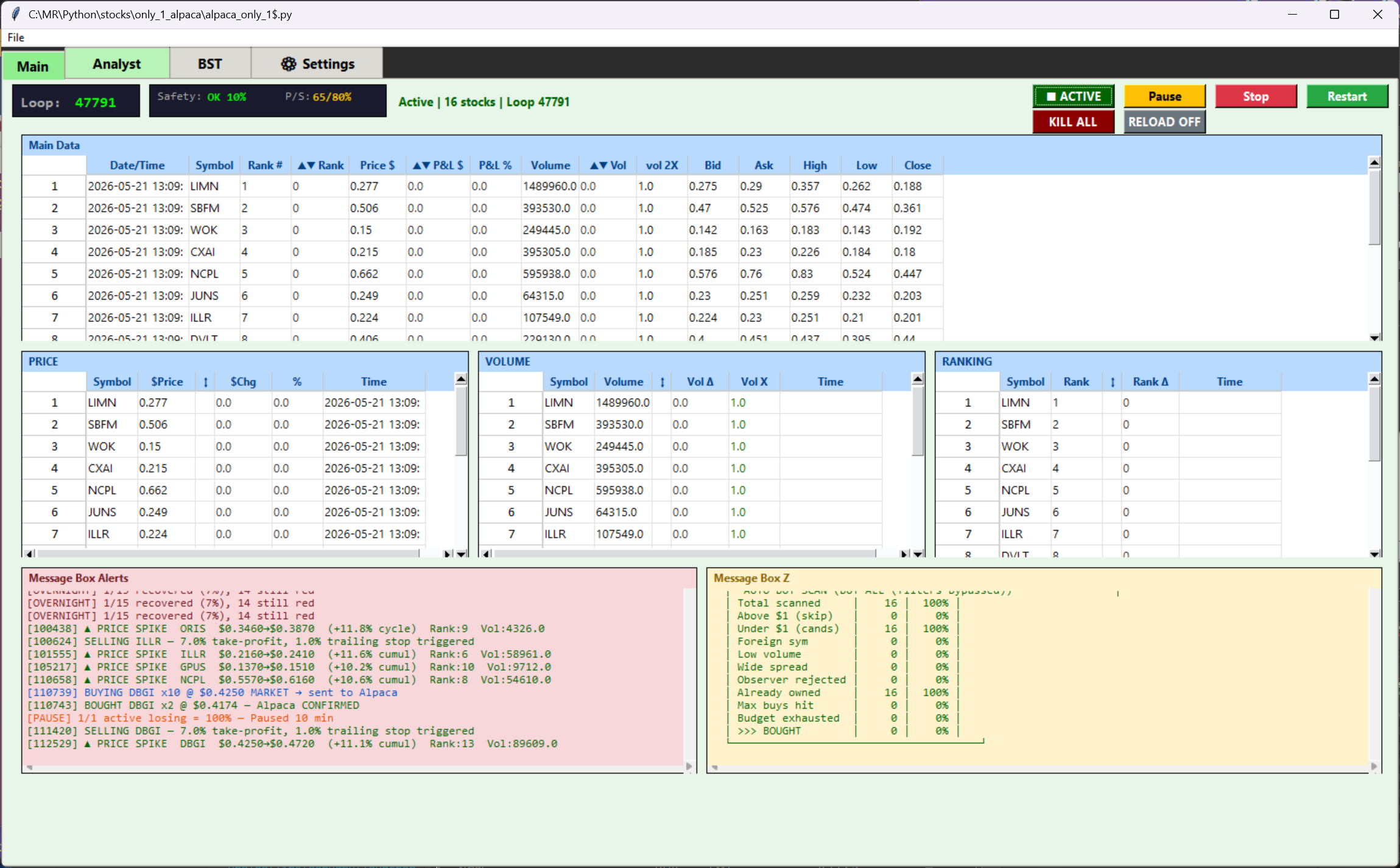Screen dimensions: 1400x868
Task: Click Message Box Z scroll left arrow
Action: point(715,768)
